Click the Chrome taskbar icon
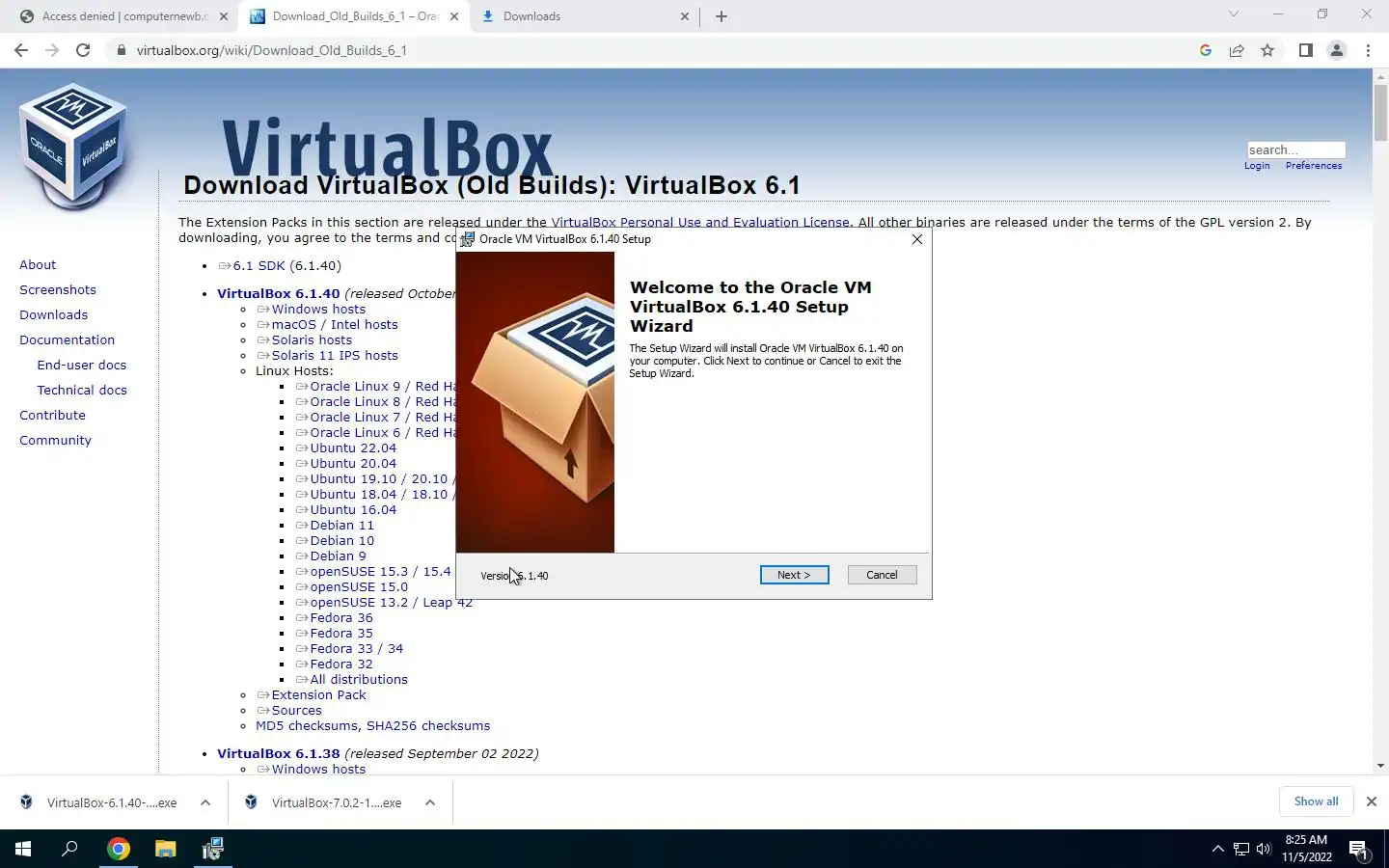 point(118,849)
